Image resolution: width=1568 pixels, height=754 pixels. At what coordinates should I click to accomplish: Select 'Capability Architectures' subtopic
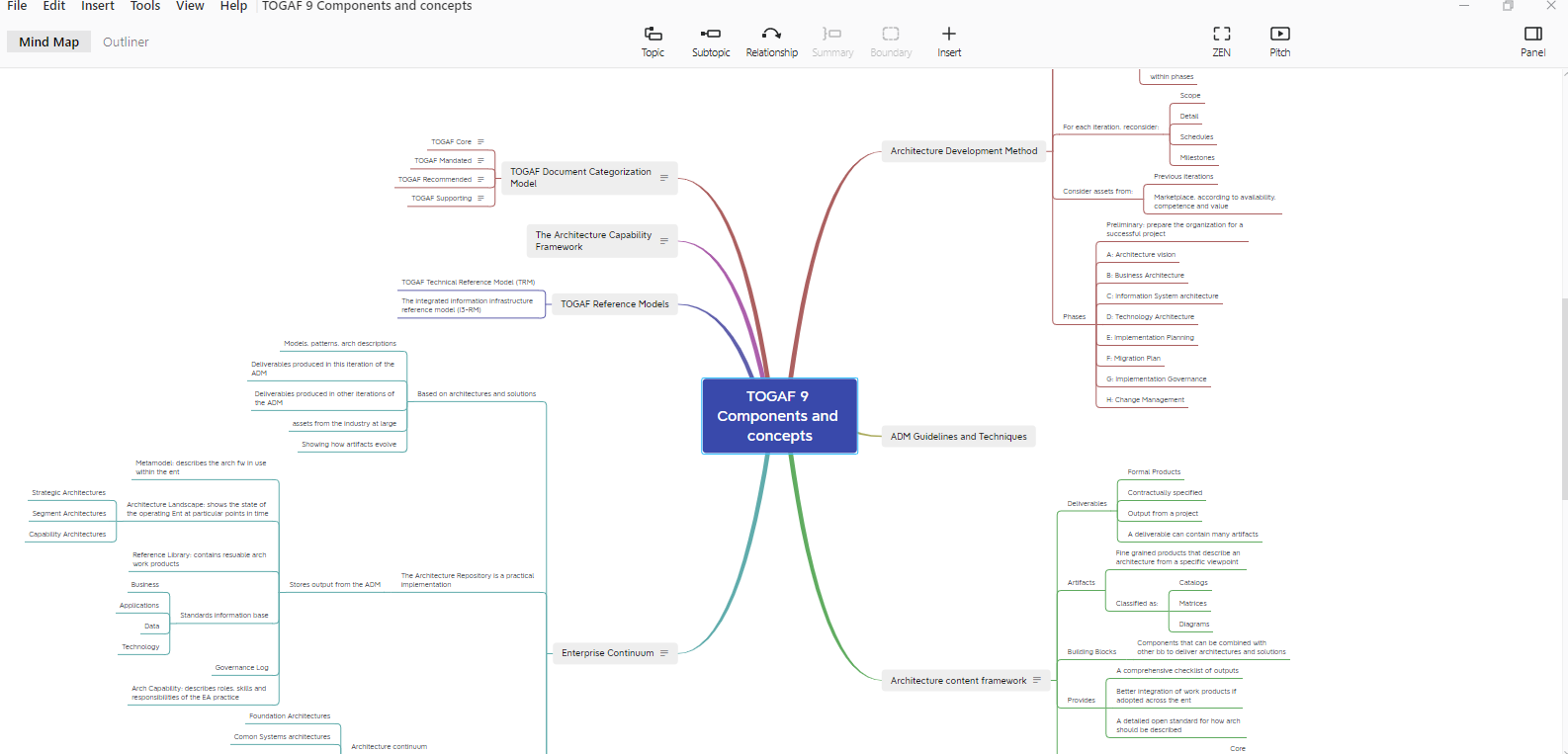coord(67,535)
